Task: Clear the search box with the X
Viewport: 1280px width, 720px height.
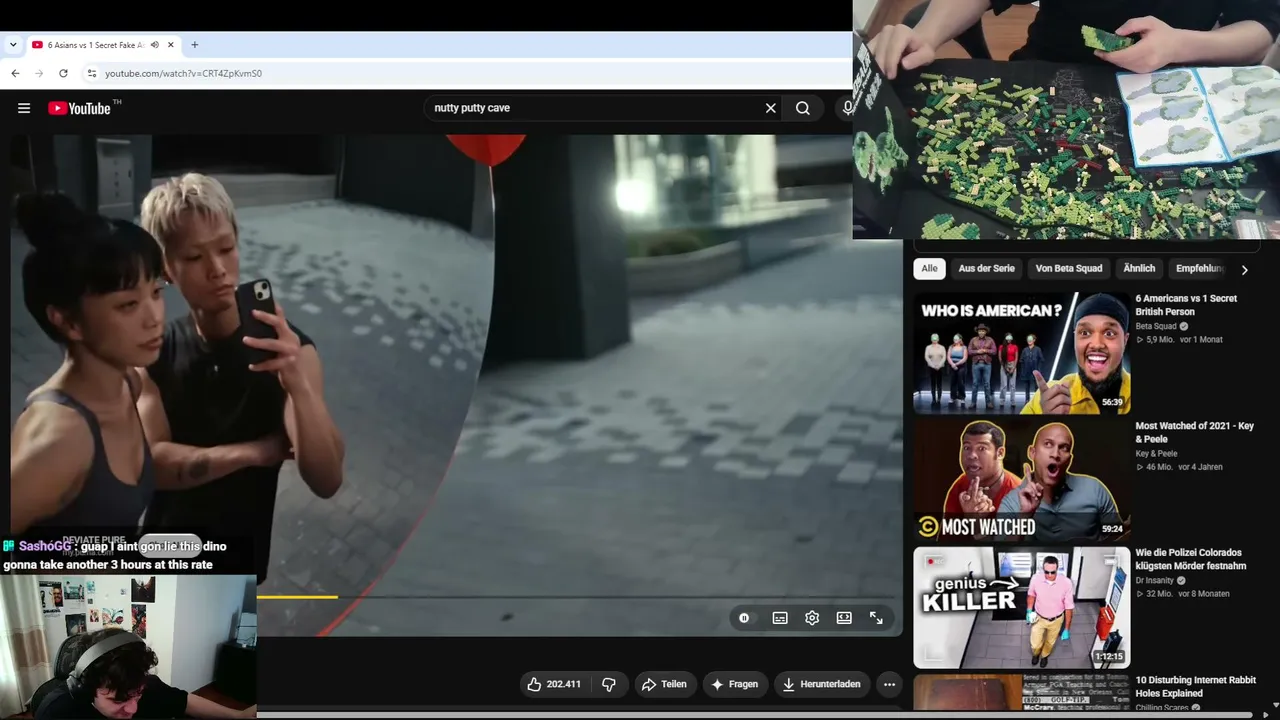Action: click(x=771, y=108)
